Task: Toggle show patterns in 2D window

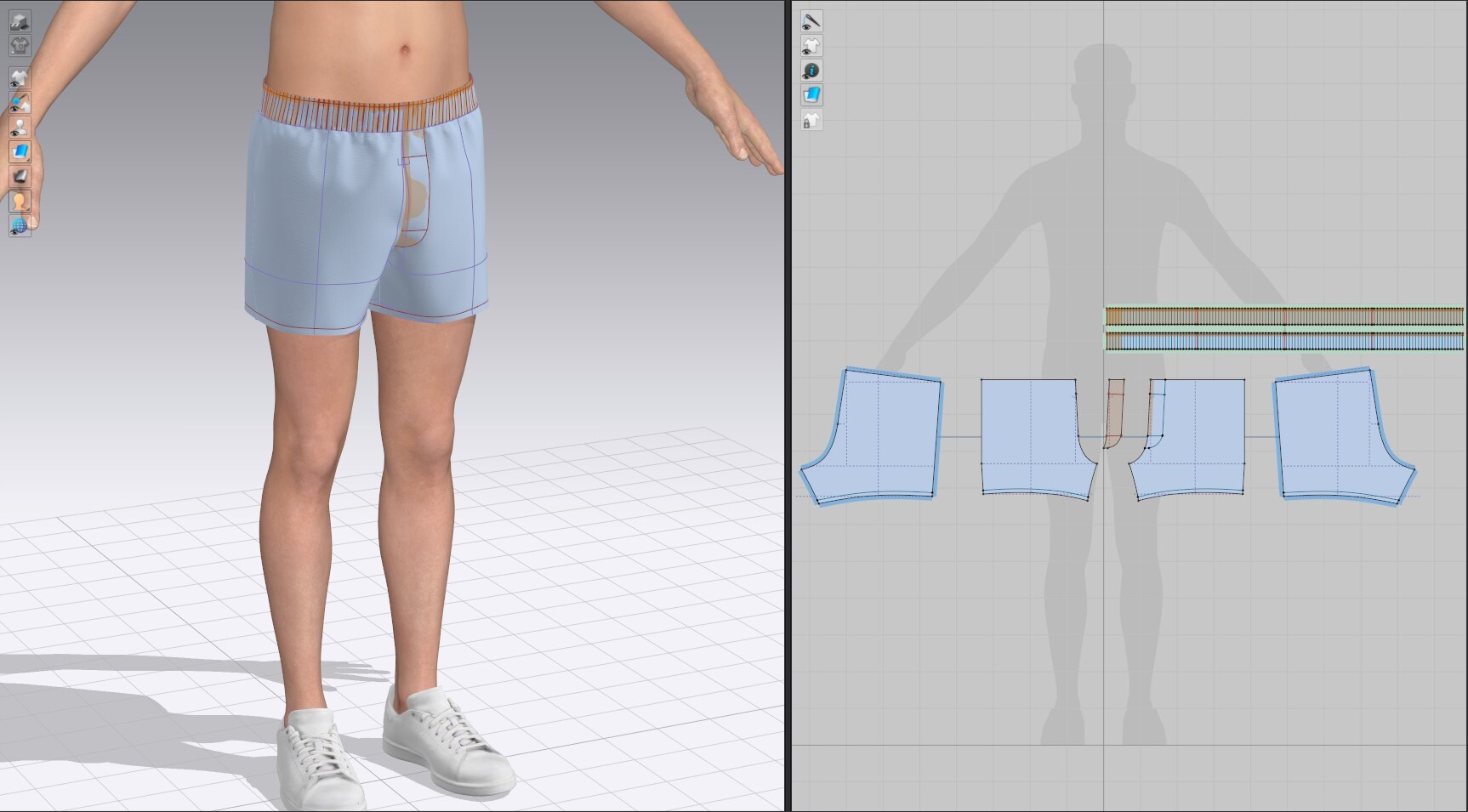Action: click(811, 45)
